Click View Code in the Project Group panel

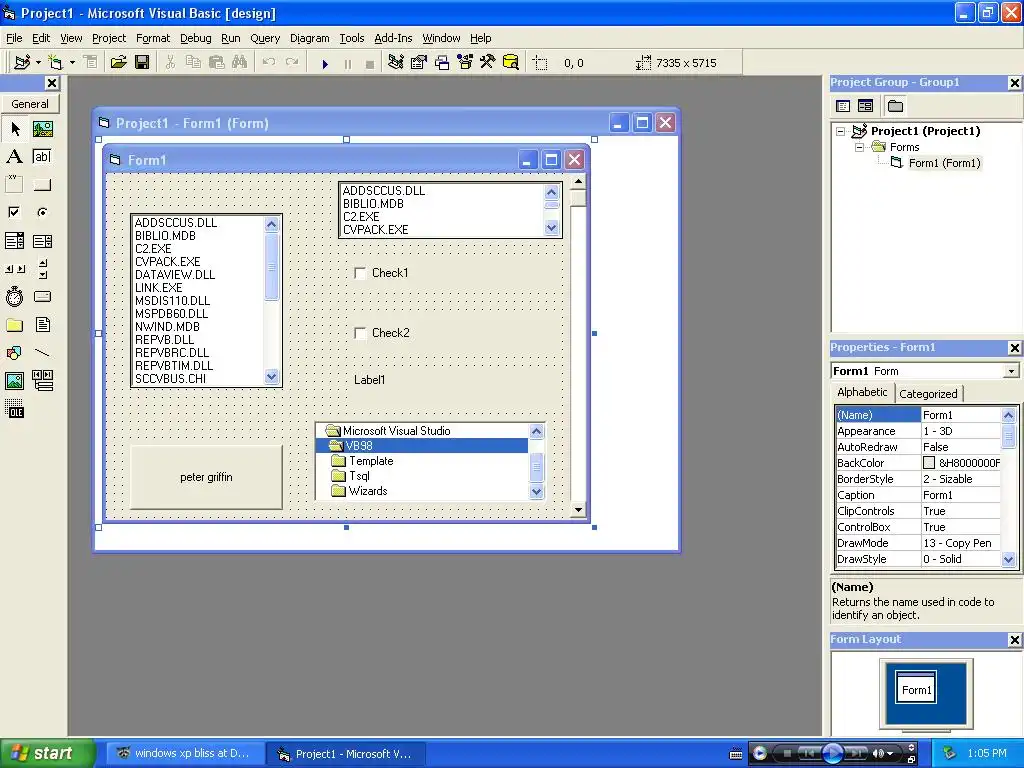pos(843,106)
